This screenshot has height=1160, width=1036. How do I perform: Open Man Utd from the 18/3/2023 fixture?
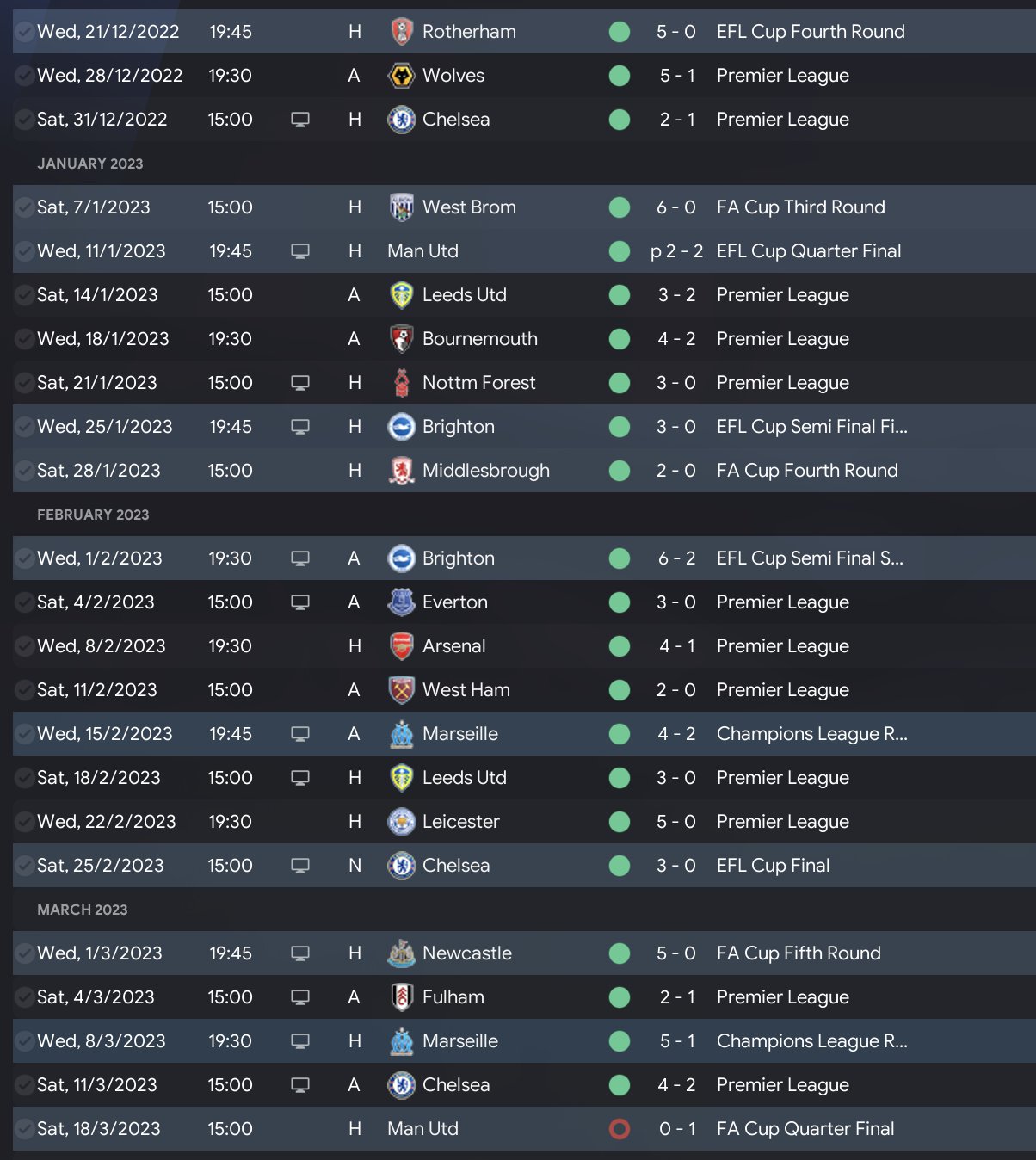click(x=422, y=1129)
